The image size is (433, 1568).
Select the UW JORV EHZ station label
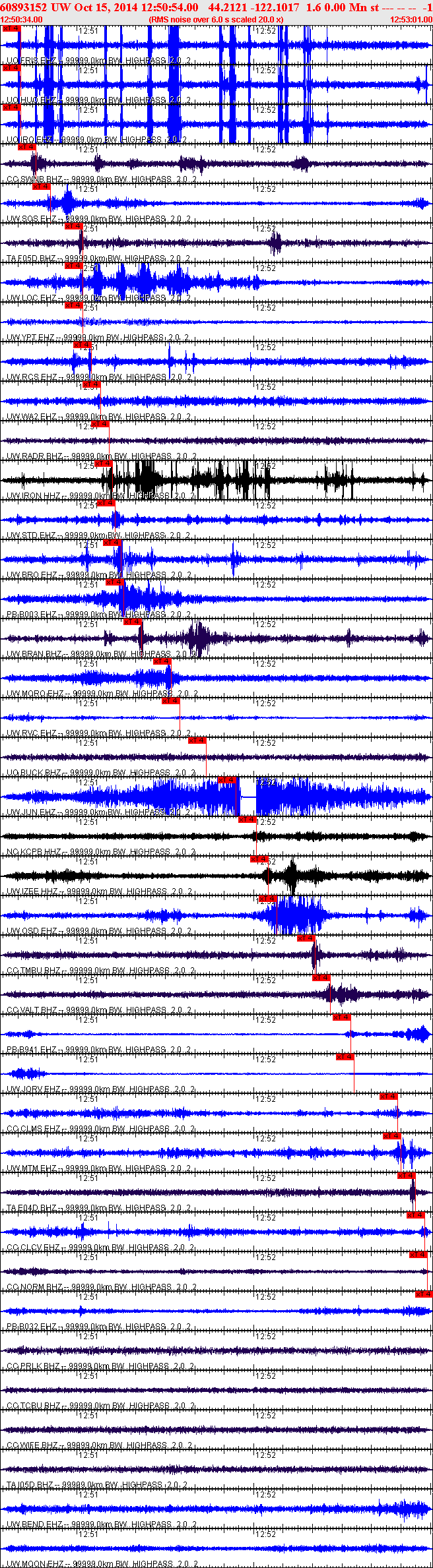click(x=101, y=1089)
